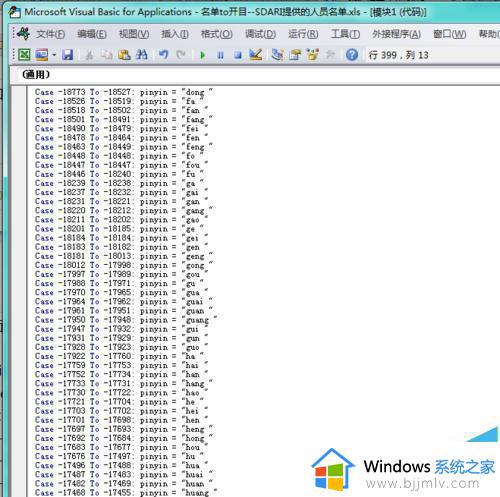This screenshot has height=497, width=500.
Task: Click the VBA icon beside the 文件 menu
Action: coord(24,34)
